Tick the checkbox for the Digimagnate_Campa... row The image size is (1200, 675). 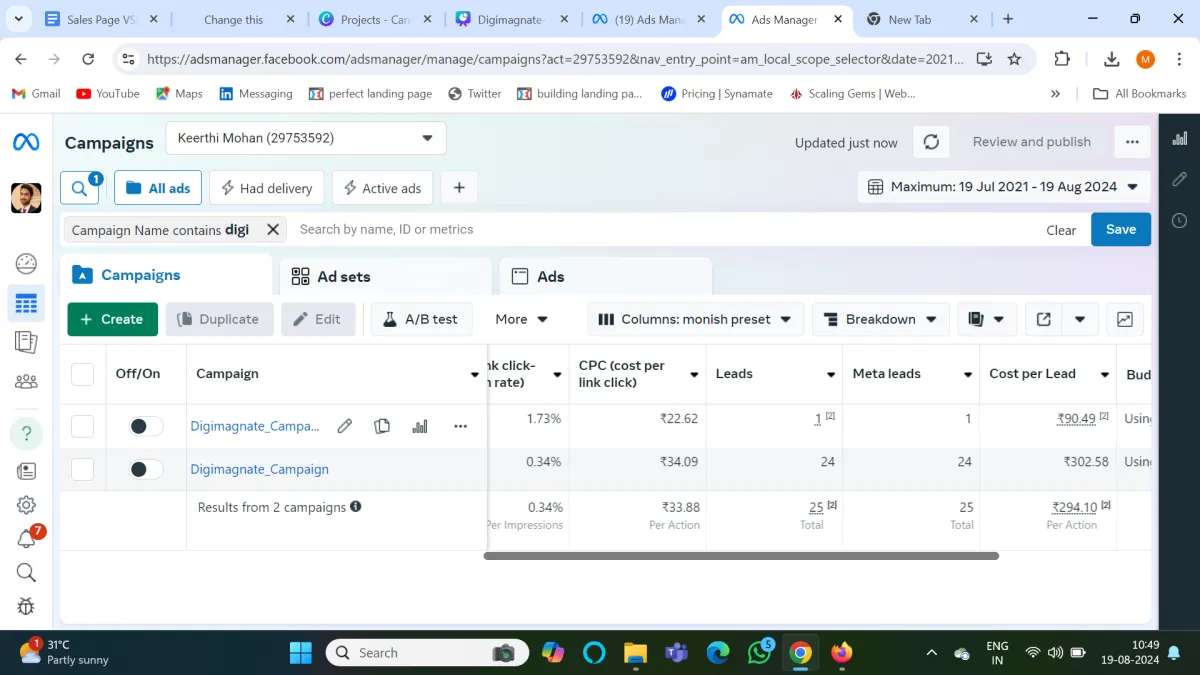coord(83,426)
